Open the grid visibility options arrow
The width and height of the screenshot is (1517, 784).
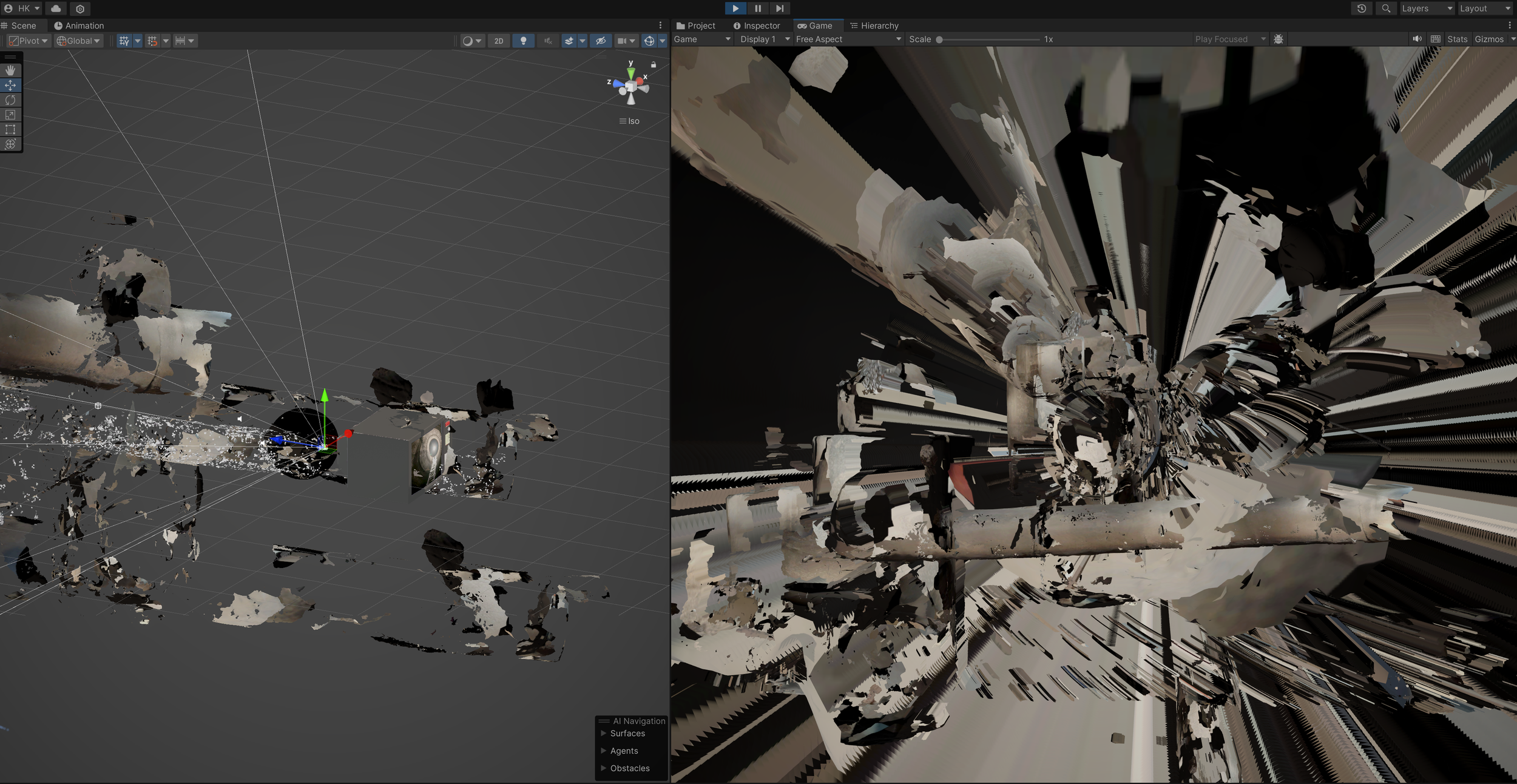(138, 41)
